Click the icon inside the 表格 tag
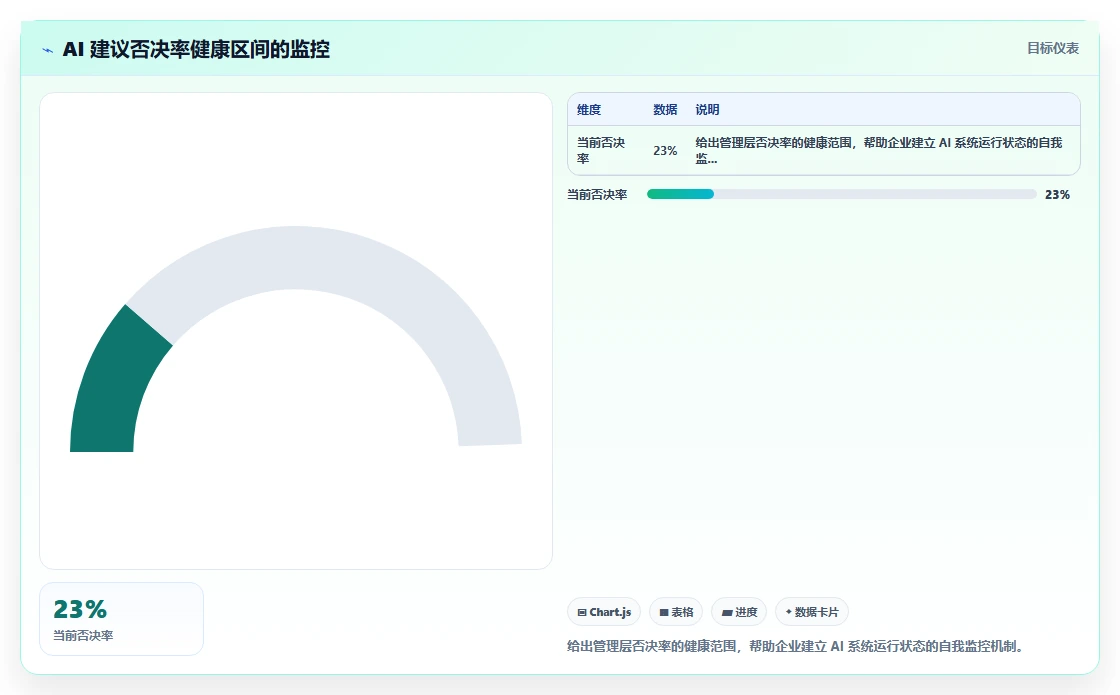This screenshot has width=1120, height=695. (x=664, y=613)
